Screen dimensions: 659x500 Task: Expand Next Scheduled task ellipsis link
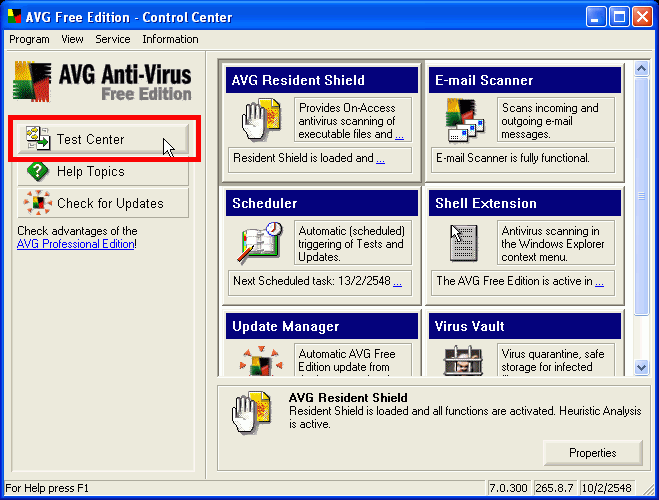[x=398, y=282]
